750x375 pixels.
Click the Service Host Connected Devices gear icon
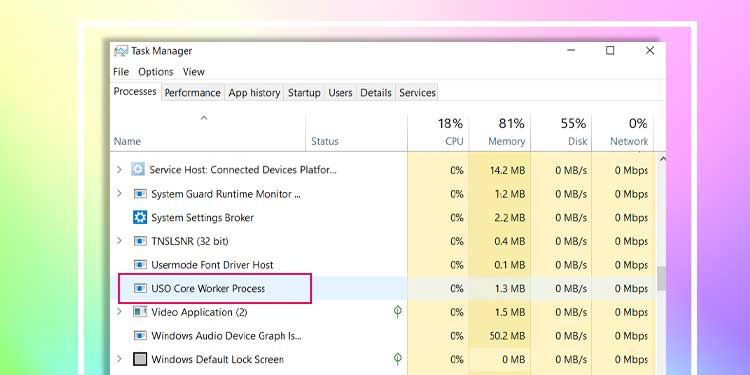138,169
